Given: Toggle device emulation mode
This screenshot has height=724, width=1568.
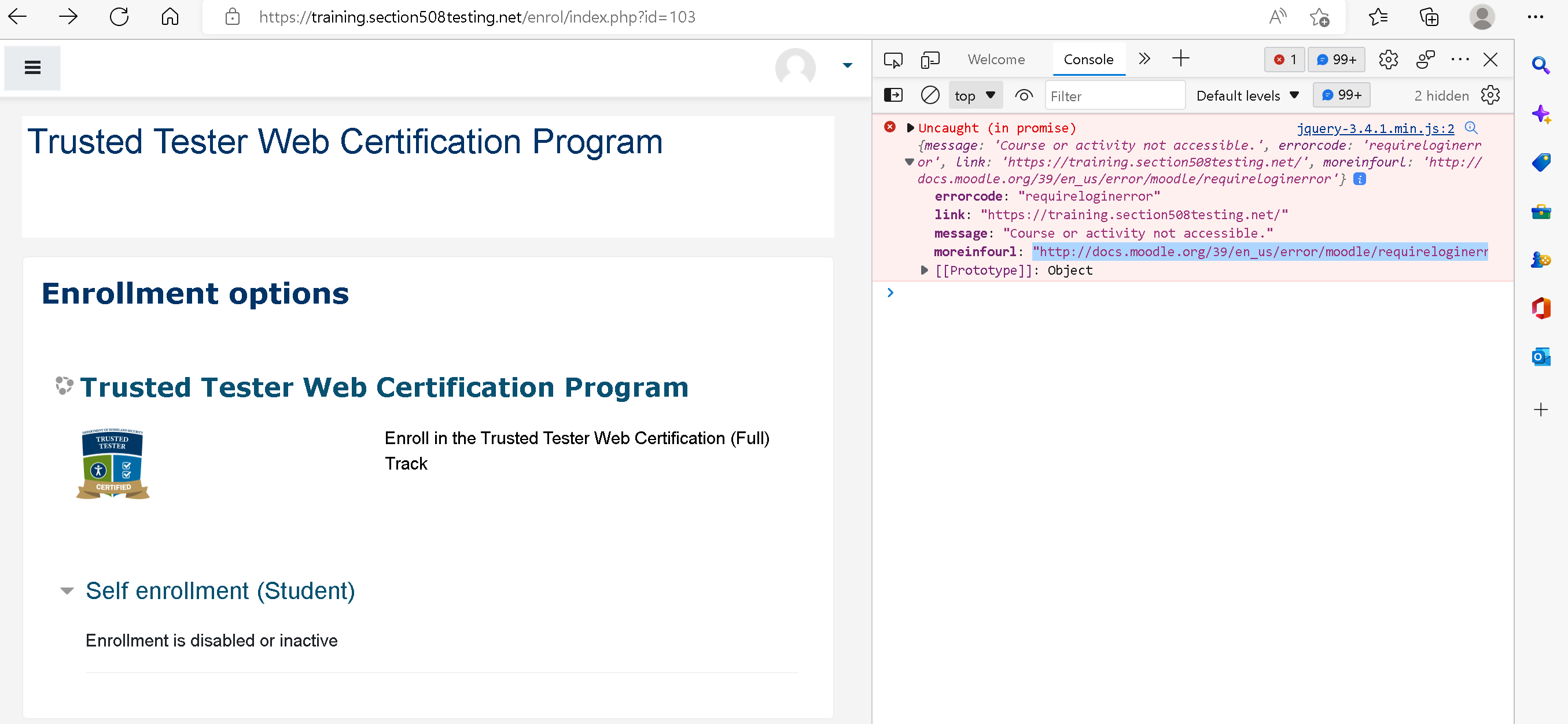Looking at the screenshot, I should [x=930, y=59].
